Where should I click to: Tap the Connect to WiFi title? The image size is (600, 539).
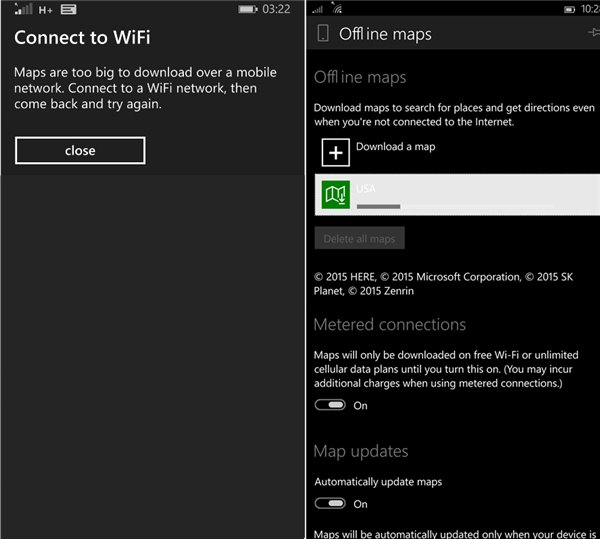(x=82, y=37)
